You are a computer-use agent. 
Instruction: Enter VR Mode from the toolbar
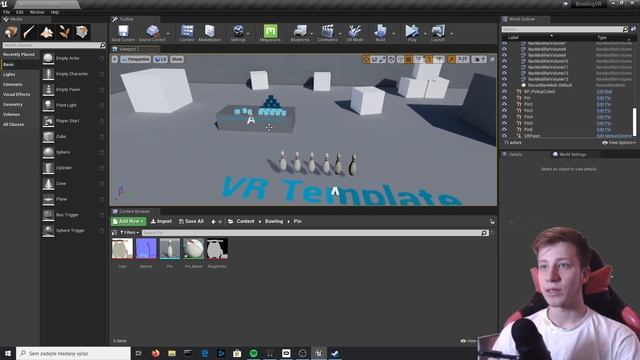click(x=354, y=31)
